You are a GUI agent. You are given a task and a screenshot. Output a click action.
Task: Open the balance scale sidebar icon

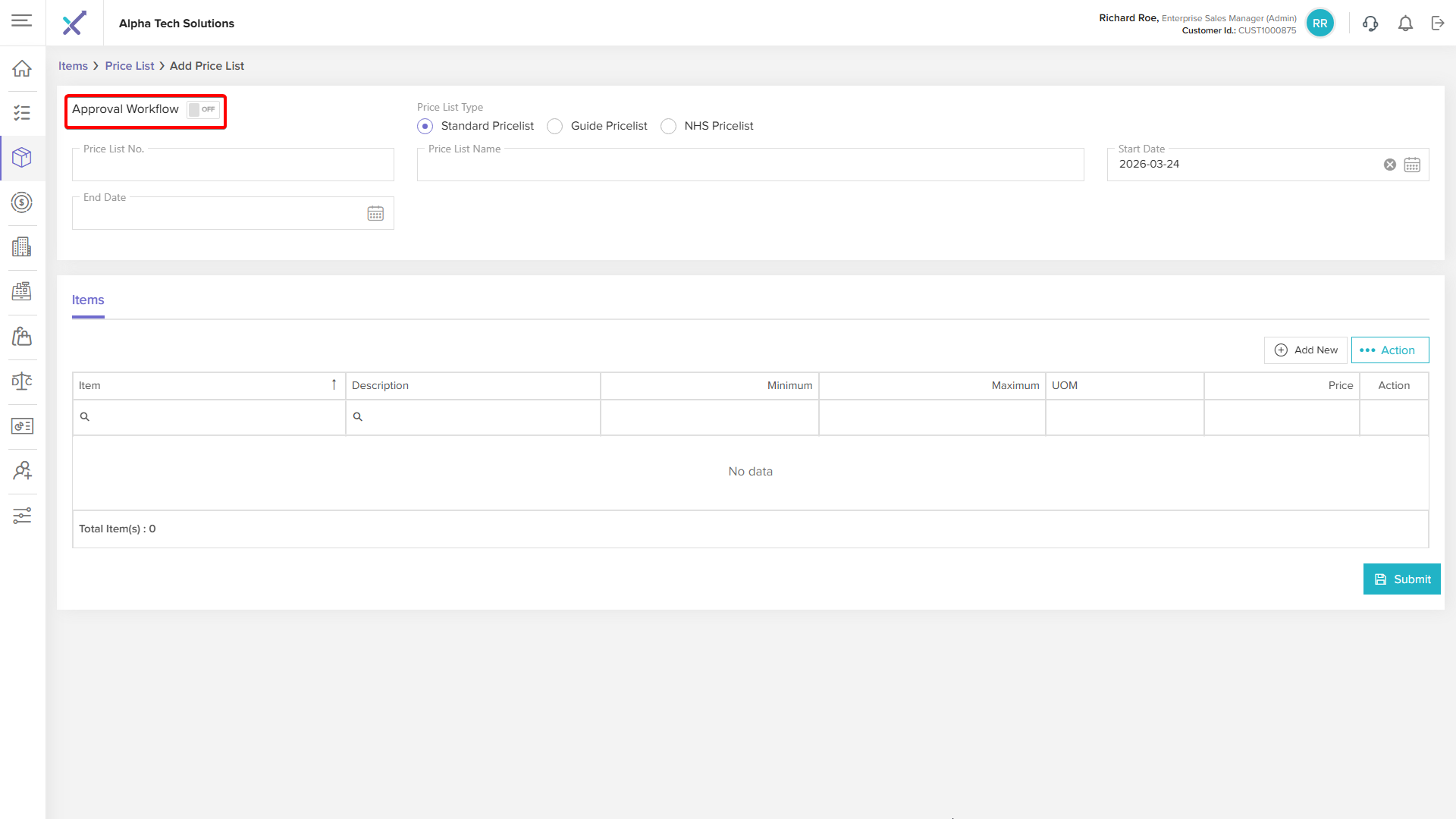(x=22, y=381)
